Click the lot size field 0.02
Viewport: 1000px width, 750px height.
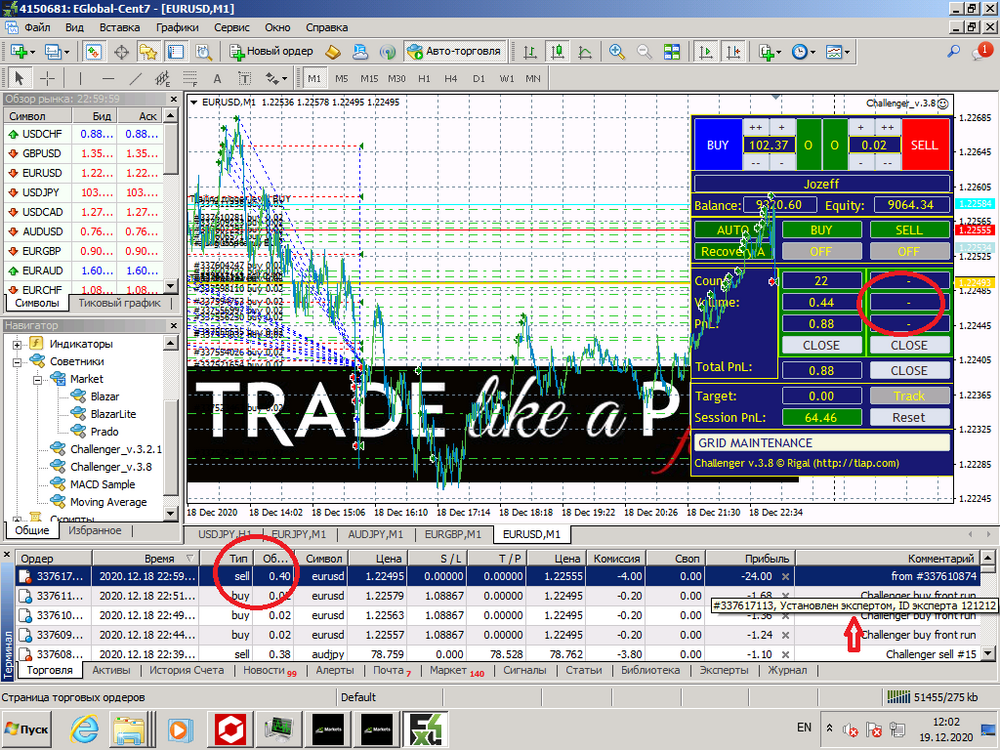(x=874, y=145)
